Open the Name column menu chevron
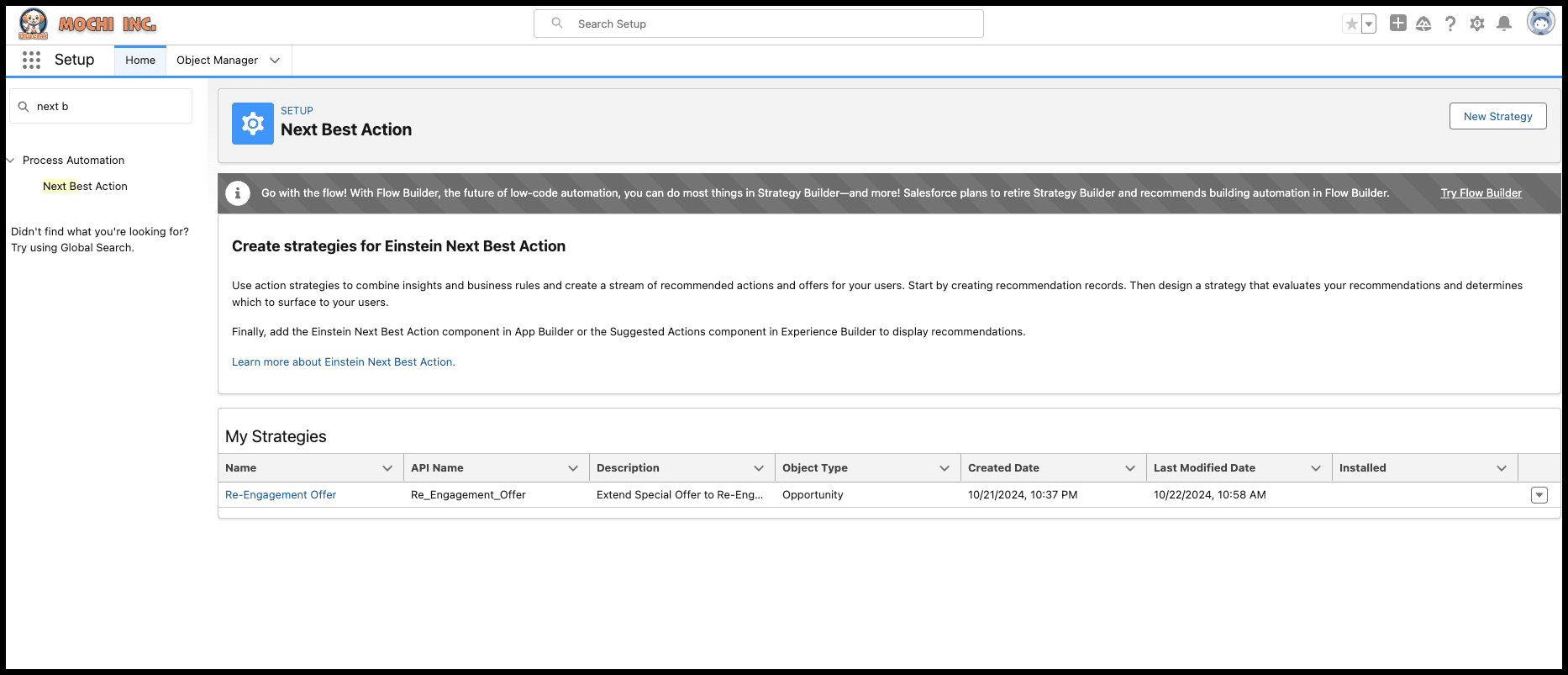Image resolution: width=1568 pixels, height=675 pixels. [x=387, y=468]
